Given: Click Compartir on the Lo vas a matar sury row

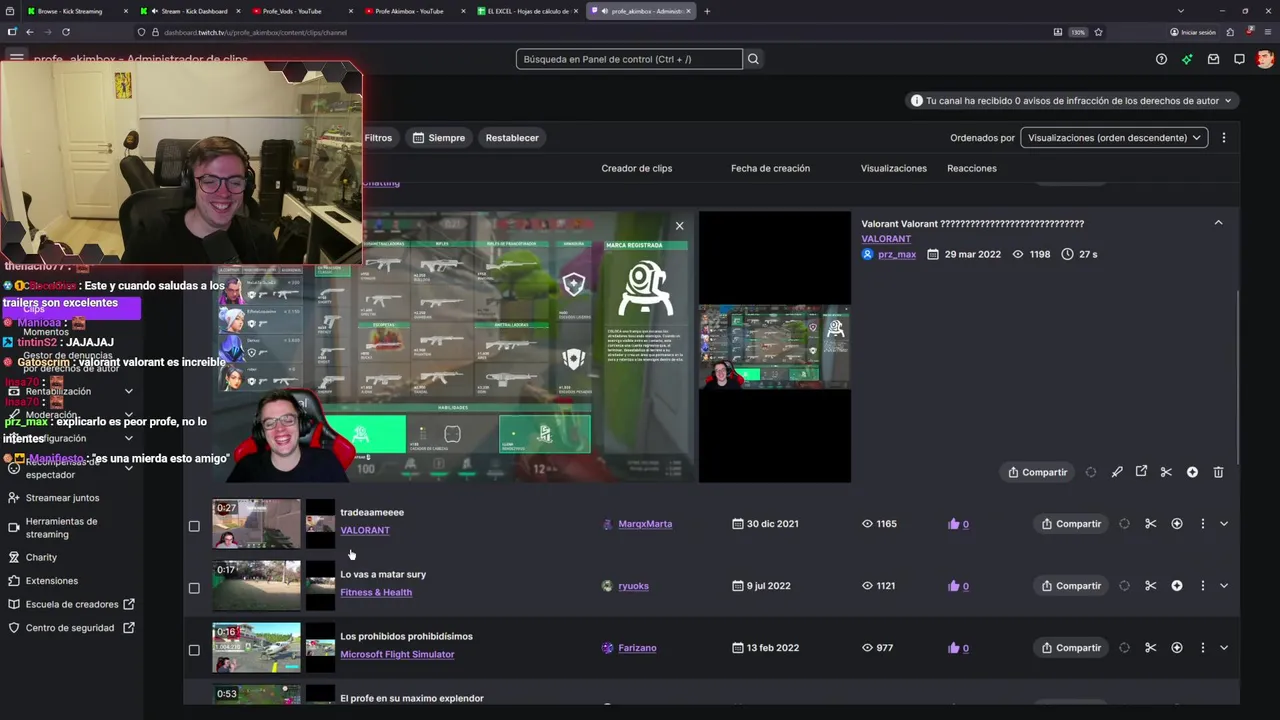Looking at the screenshot, I should (1071, 586).
